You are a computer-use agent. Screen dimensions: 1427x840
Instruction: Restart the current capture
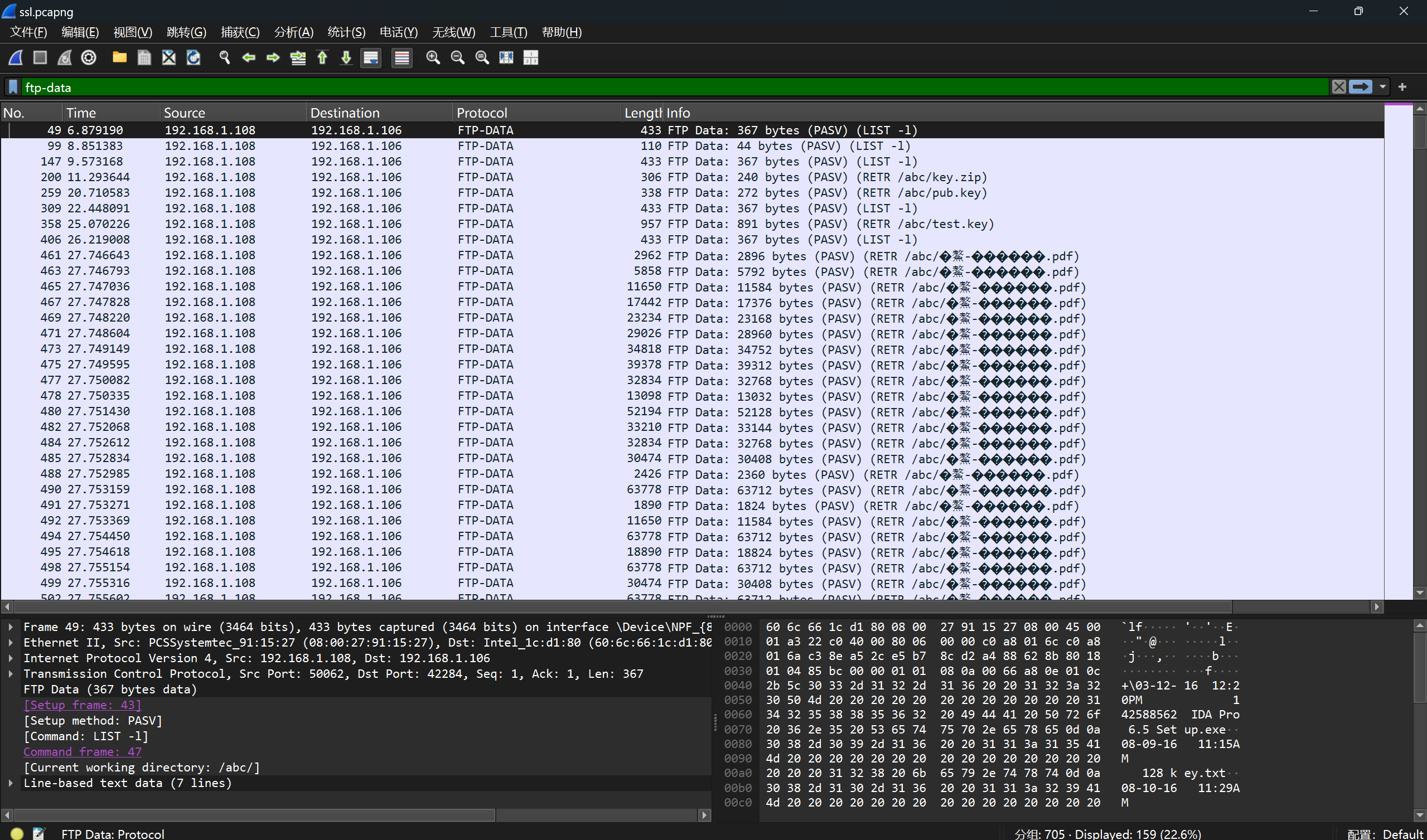point(64,58)
